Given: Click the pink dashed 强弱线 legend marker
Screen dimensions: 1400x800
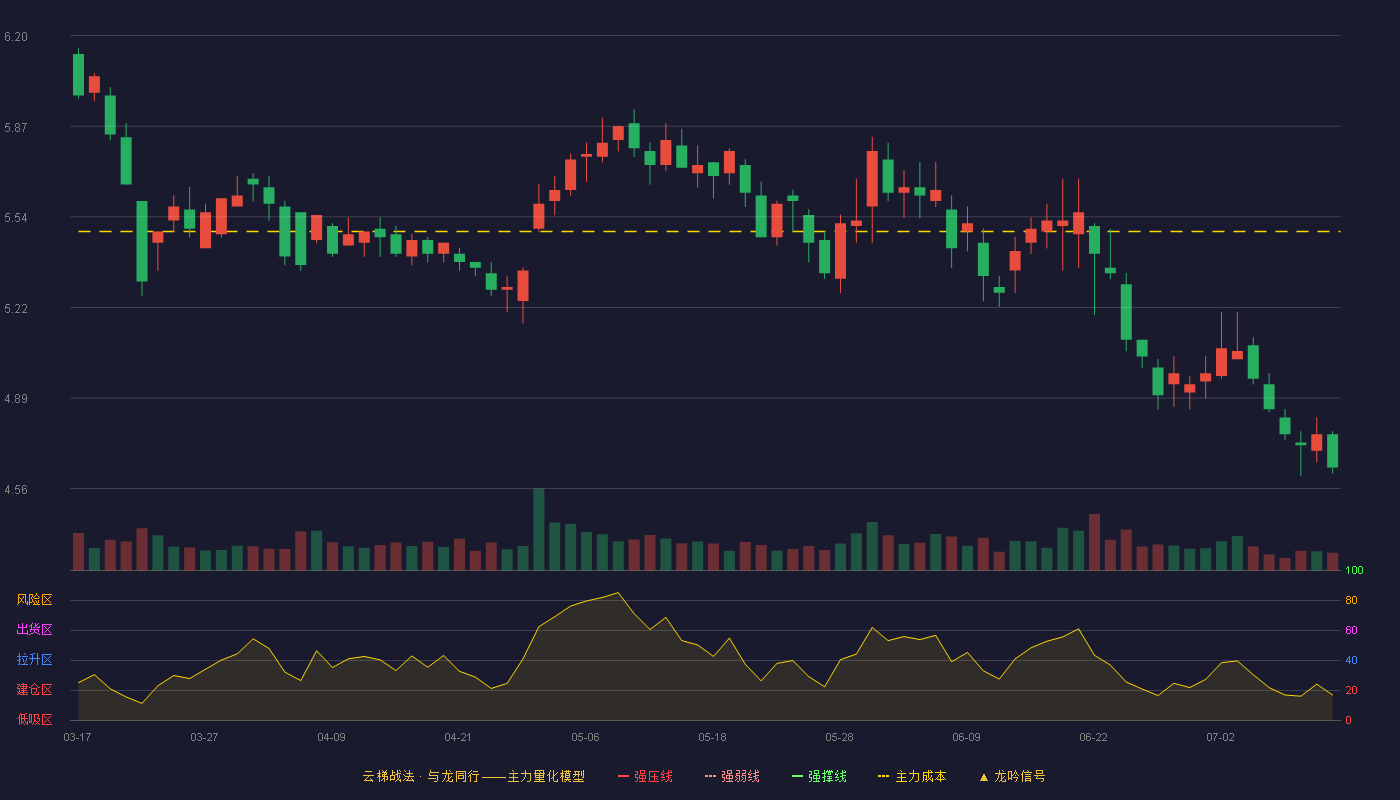Looking at the screenshot, I should (x=710, y=776).
